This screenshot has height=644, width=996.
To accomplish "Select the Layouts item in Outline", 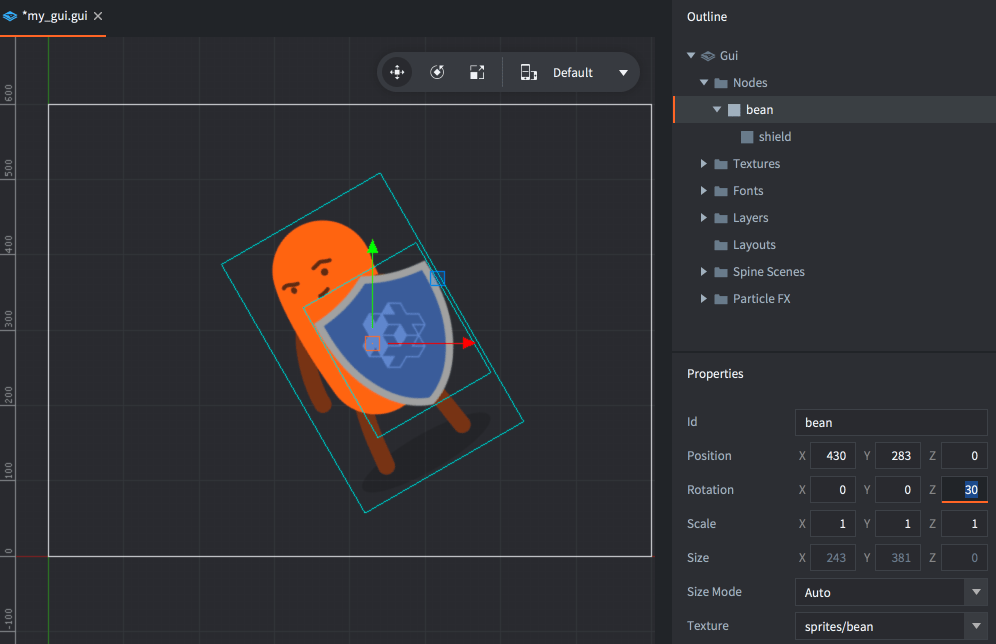I will click(753, 245).
